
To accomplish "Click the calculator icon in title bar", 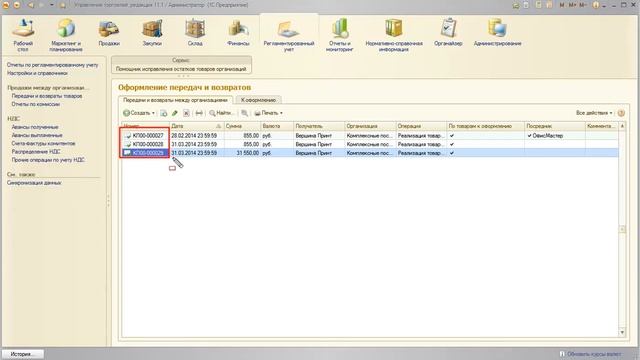I will [x=538, y=5].
